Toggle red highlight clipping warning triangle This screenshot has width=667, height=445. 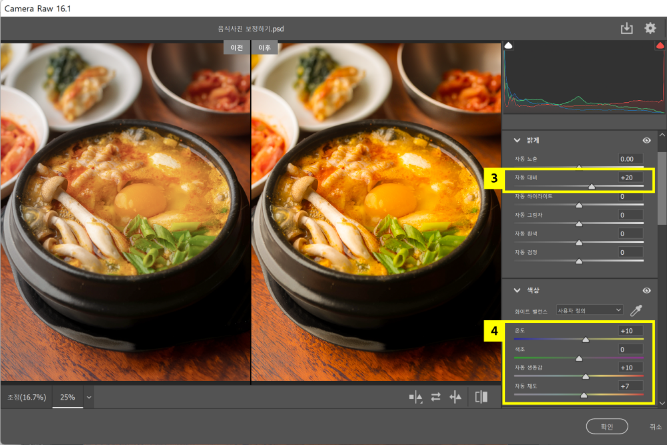(x=660, y=46)
